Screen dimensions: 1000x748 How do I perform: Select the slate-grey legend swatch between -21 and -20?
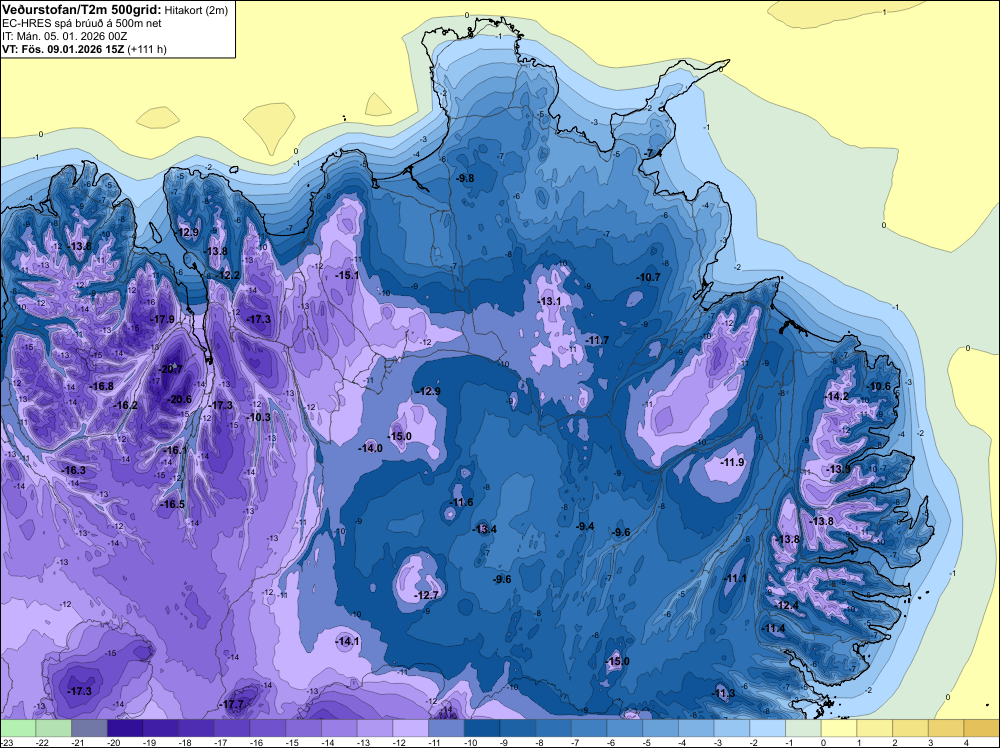point(89,727)
